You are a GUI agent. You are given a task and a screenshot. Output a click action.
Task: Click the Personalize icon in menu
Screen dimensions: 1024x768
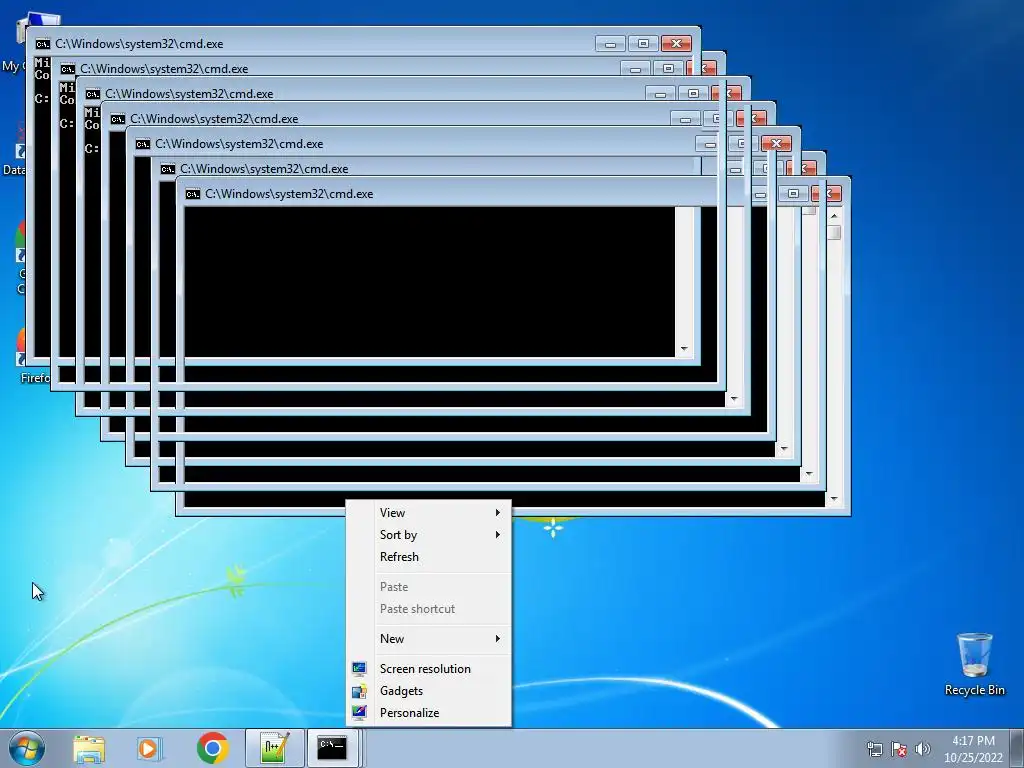coord(359,712)
